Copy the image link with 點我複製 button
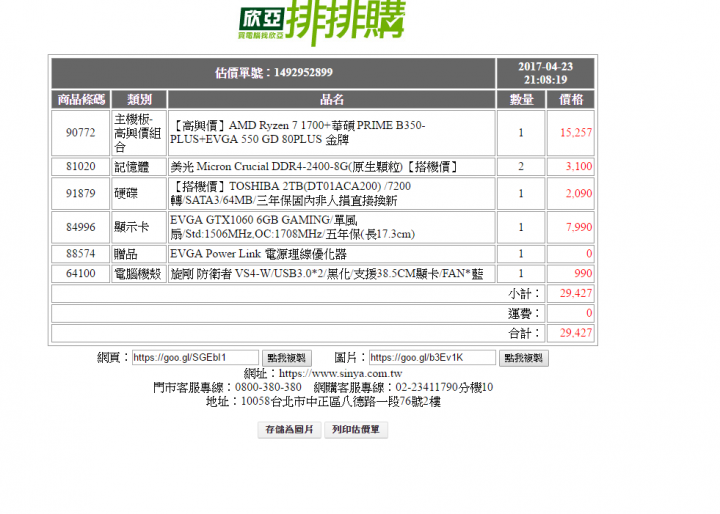This screenshot has height=514, width=720. (x=523, y=358)
